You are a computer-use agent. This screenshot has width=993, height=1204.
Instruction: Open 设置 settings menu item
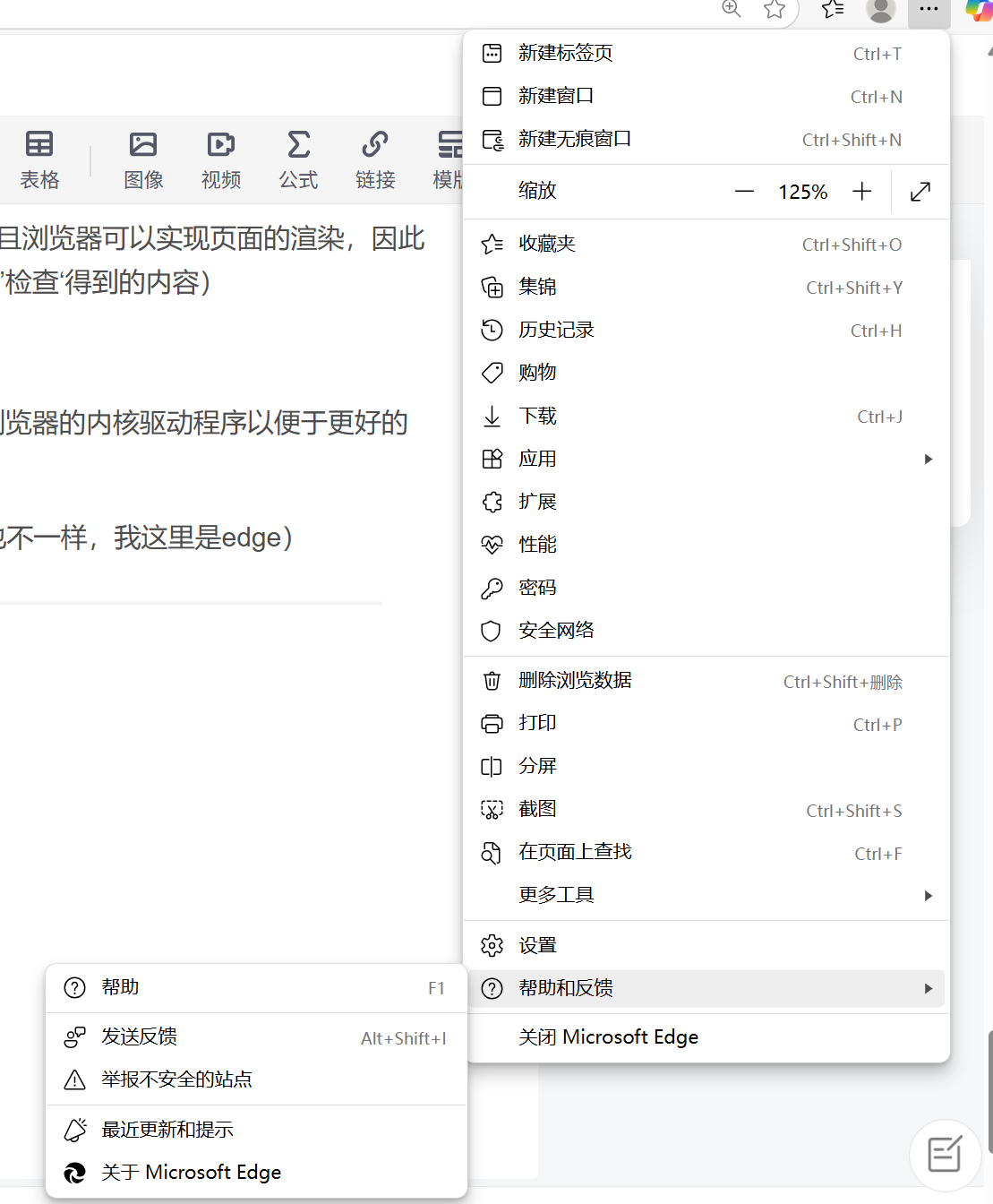[706, 946]
